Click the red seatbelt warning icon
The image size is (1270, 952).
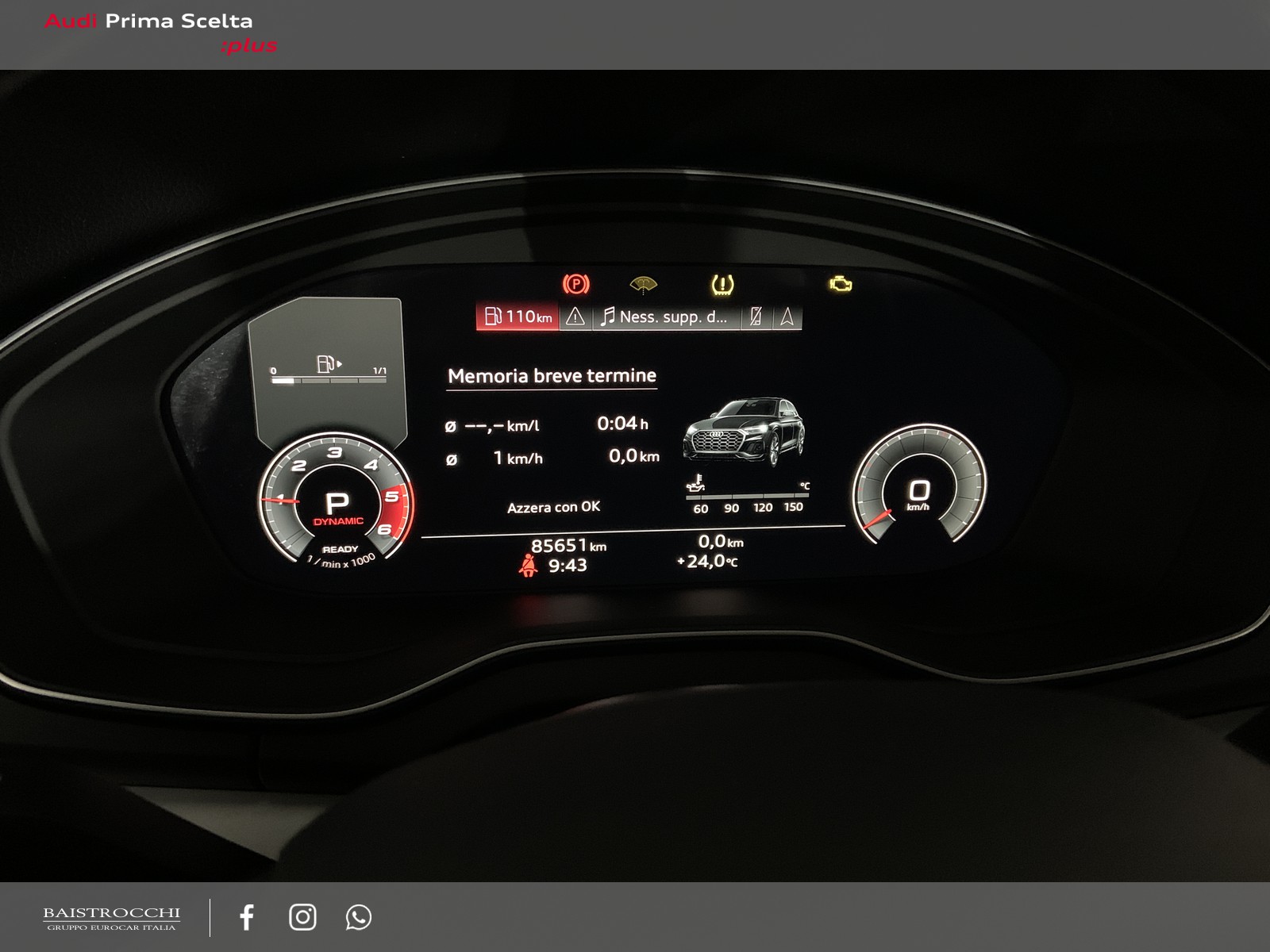click(x=528, y=565)
